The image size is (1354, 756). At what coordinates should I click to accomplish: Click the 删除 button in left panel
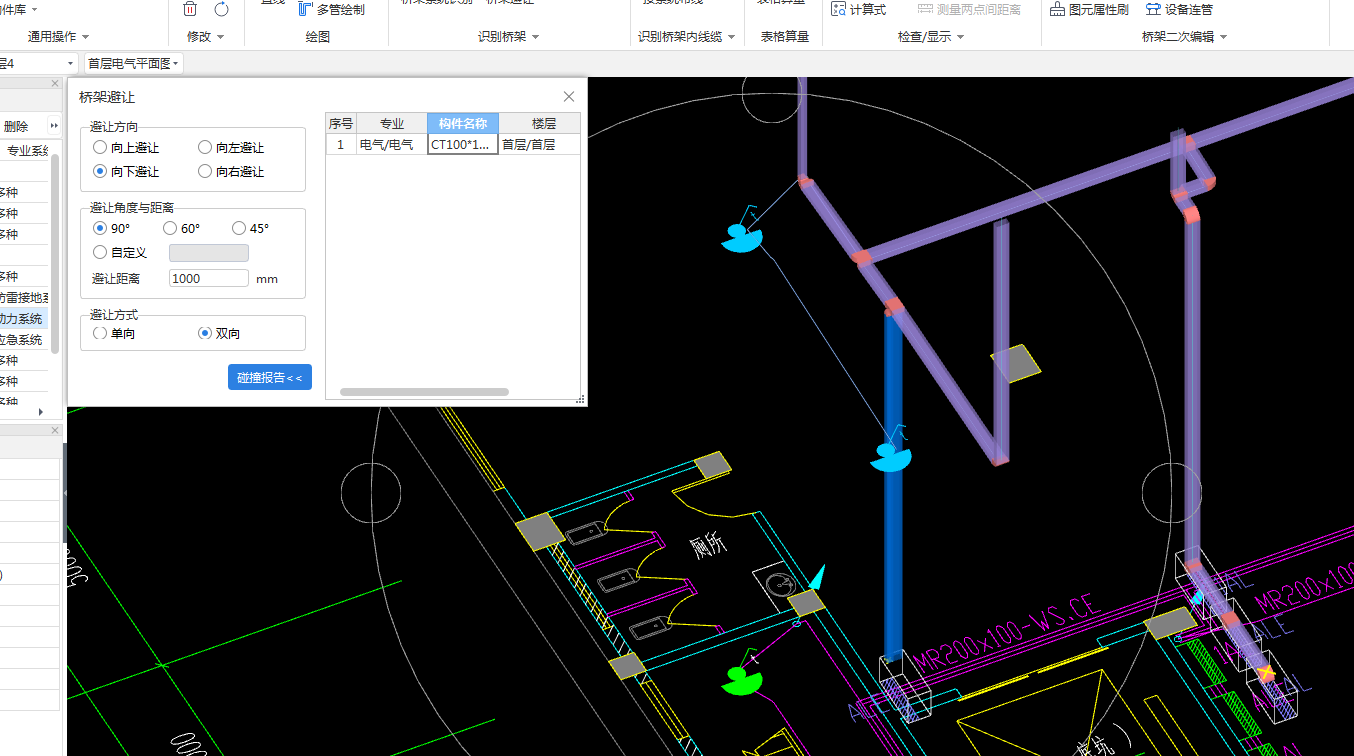pos(16,126)
